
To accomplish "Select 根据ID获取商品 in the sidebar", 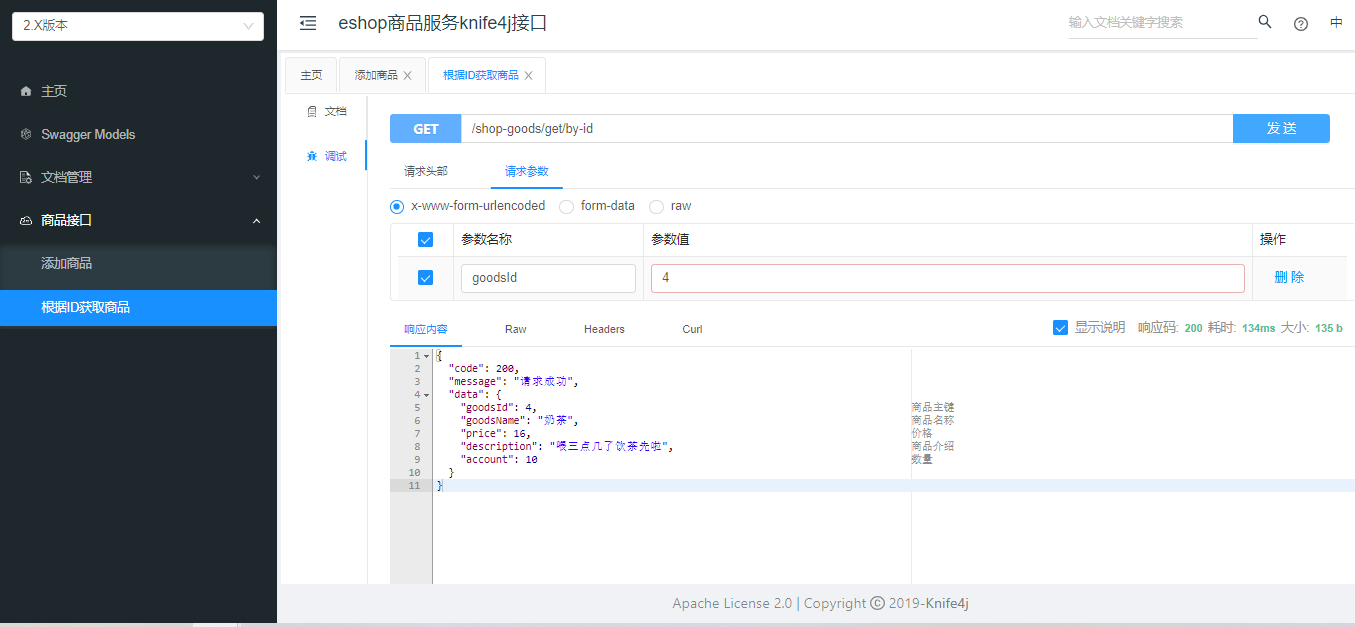I will [x=138, y=307].
